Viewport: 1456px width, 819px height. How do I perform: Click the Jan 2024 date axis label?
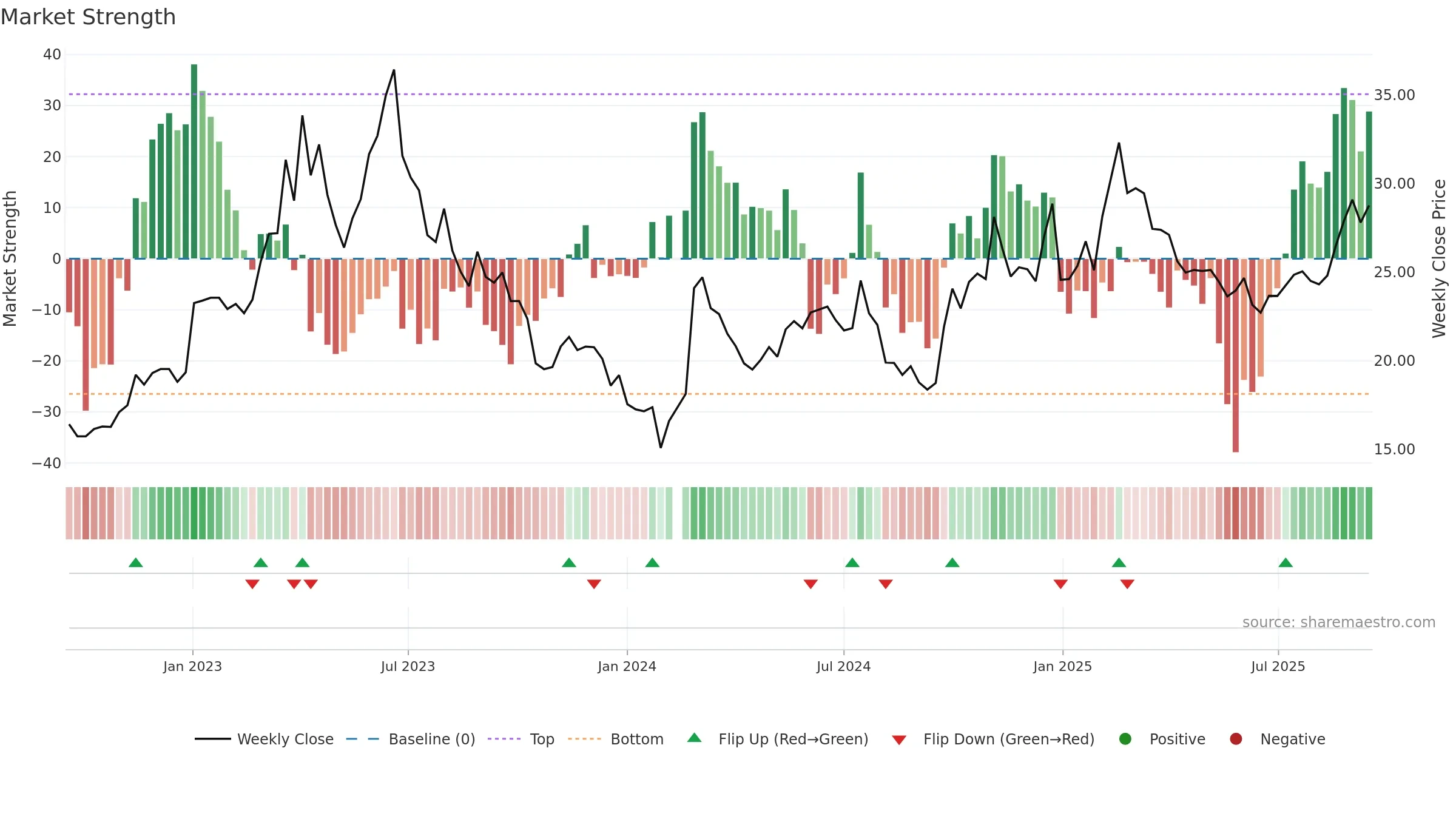tap(627, 667)
